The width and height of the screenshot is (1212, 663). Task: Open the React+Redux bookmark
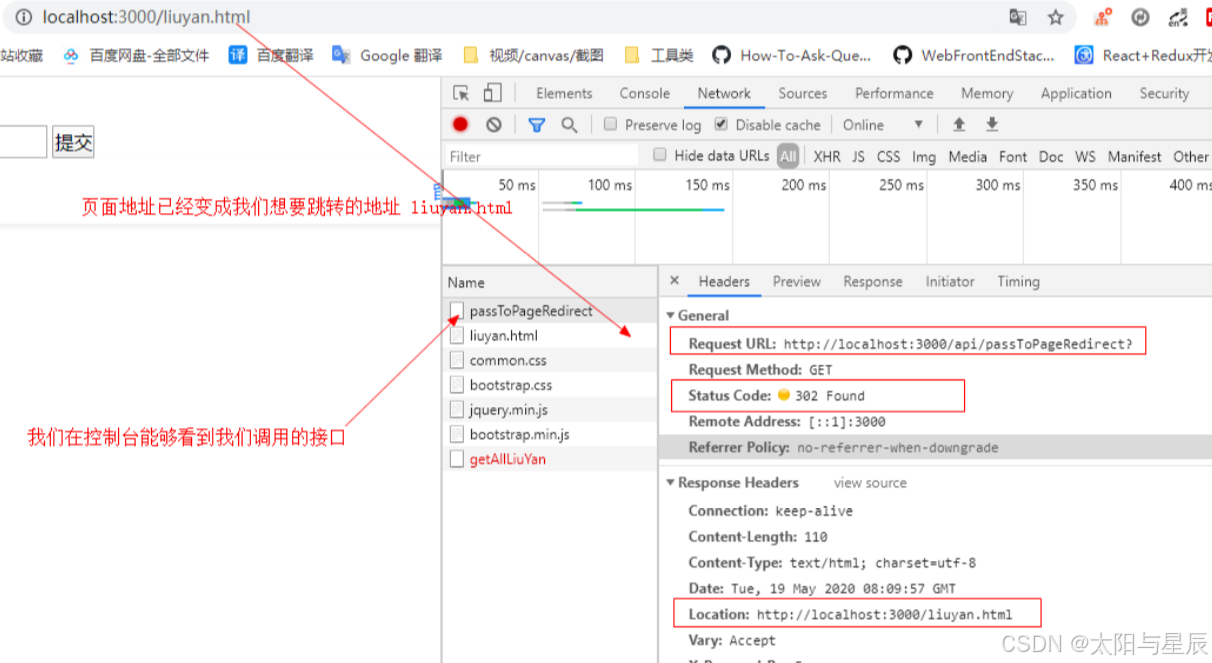[1143, 55]
